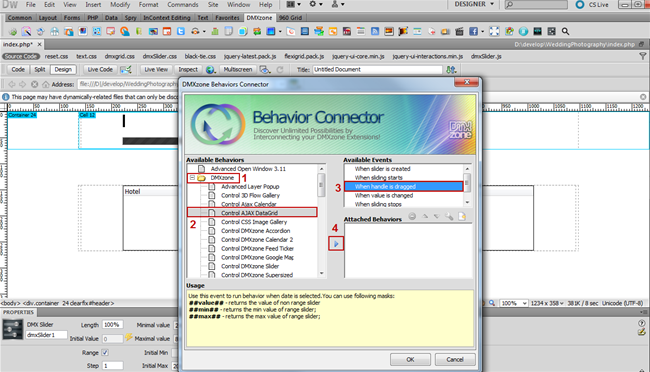The width and height of the screenshot is (650, 372).
Task: Toggle the Live View button
Action: pyautogui.click(x=156, y=70)
